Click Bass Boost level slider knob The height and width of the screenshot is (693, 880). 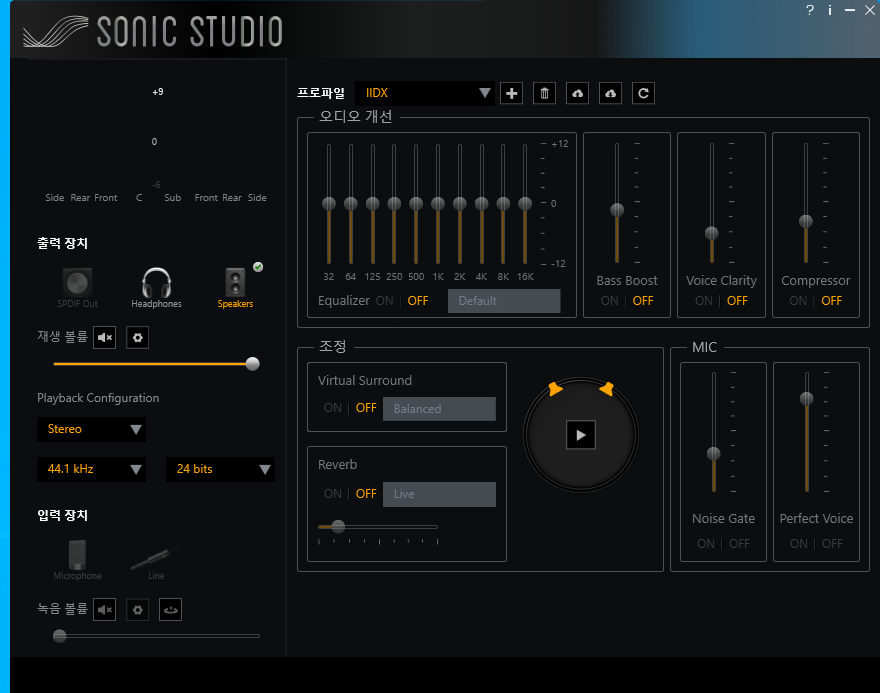pyautogui.click(x=617, y=210)
